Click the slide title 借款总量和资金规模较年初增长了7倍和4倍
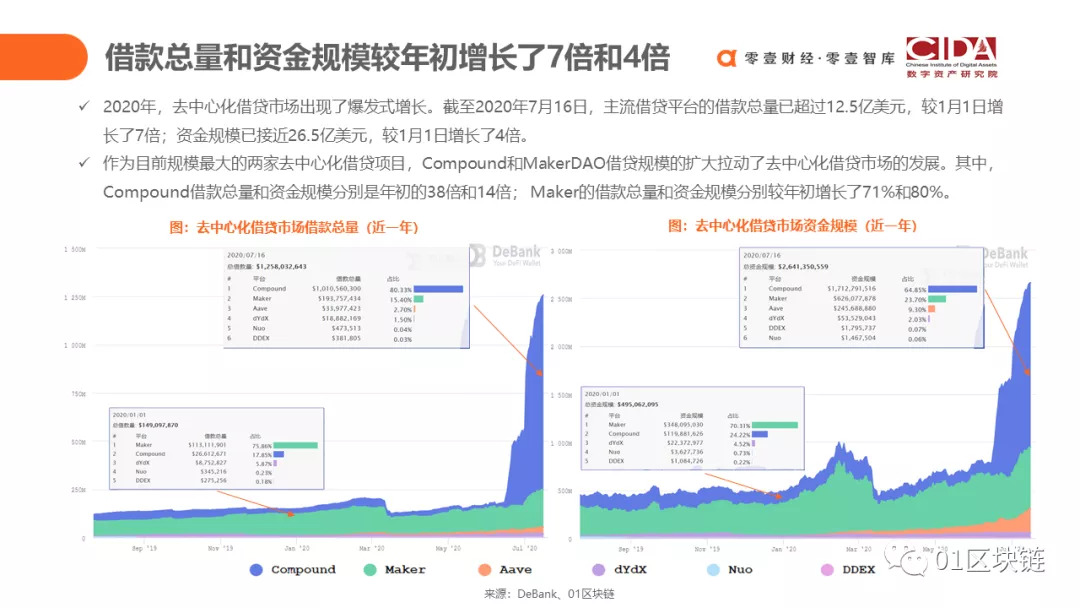This screenshot has height=608, width=1080. 387,57
